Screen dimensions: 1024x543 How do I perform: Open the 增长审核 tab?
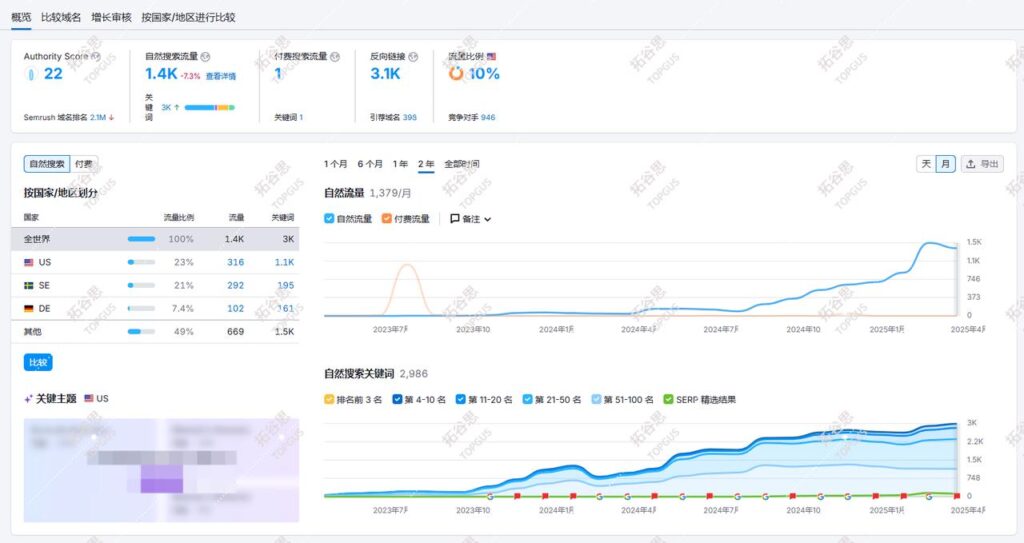tap(111, 17)
